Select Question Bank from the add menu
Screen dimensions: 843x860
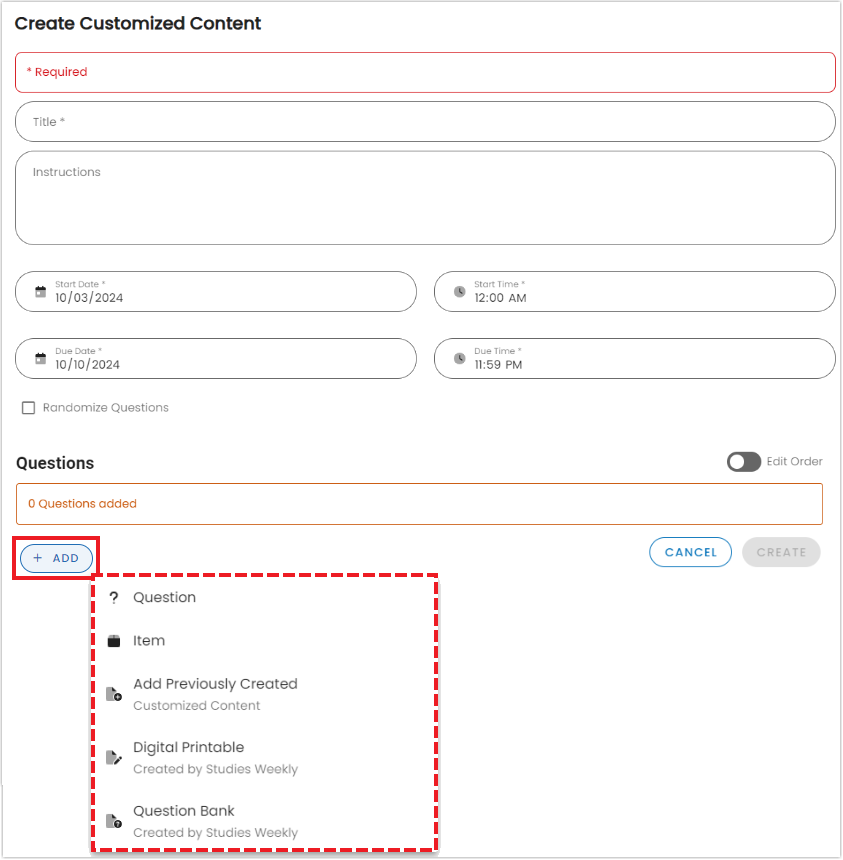(184, 811)
